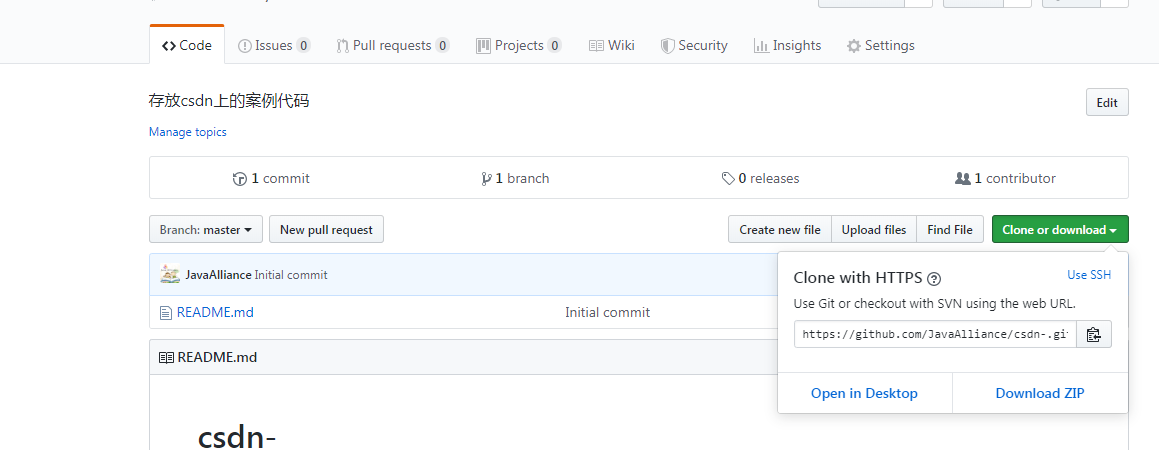Click the csdn- README heading
This screenshot has height=450, width=1159.
tap(237, 437)
